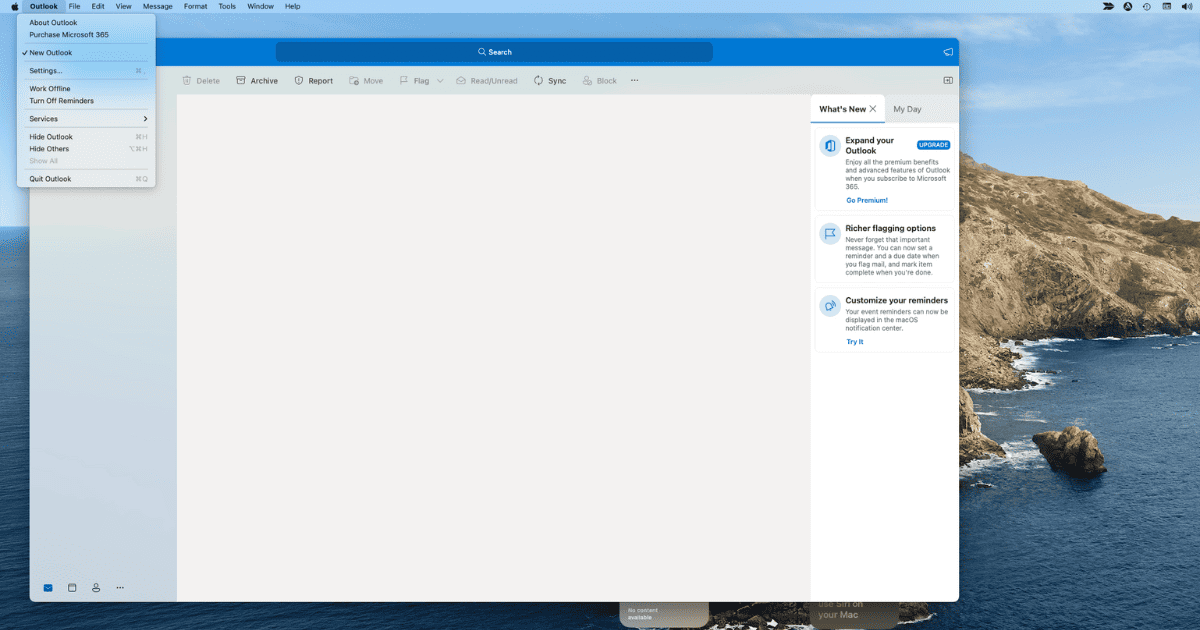Click the Report shield icon
This screenshot has width=1200, height=630.
click(299, 81)
